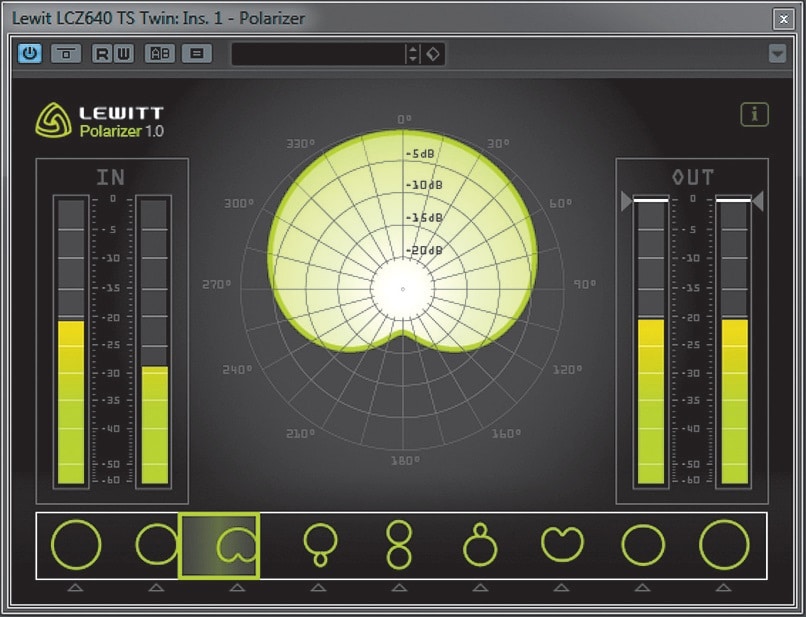Click the equals-sign copy settings button

(x=197, y=53)
